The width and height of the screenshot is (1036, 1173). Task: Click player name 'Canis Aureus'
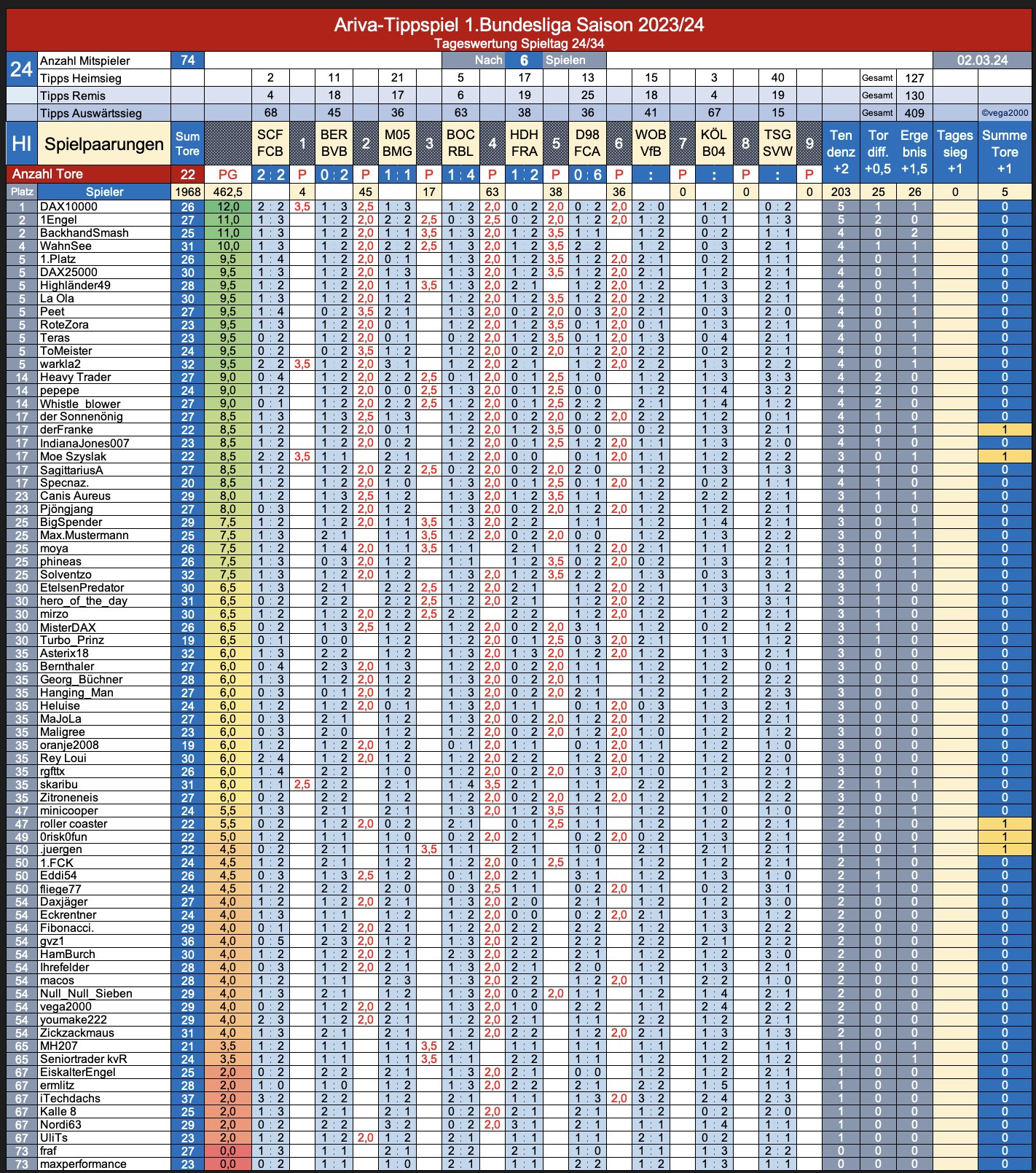pyautogui.click(x=75, y=495)
